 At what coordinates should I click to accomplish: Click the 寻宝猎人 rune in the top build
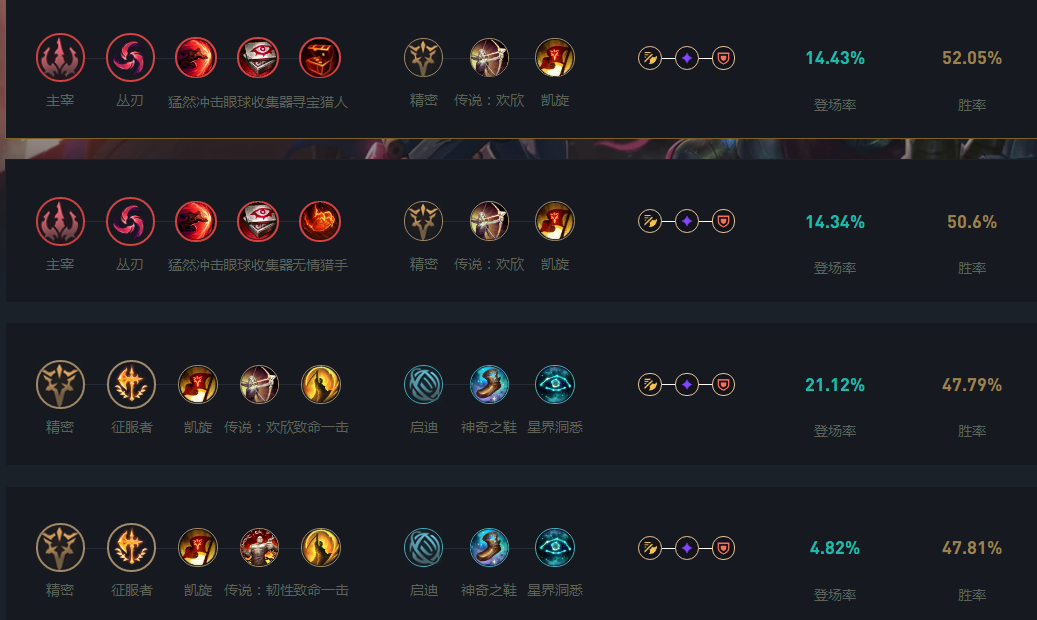[322, 57]
